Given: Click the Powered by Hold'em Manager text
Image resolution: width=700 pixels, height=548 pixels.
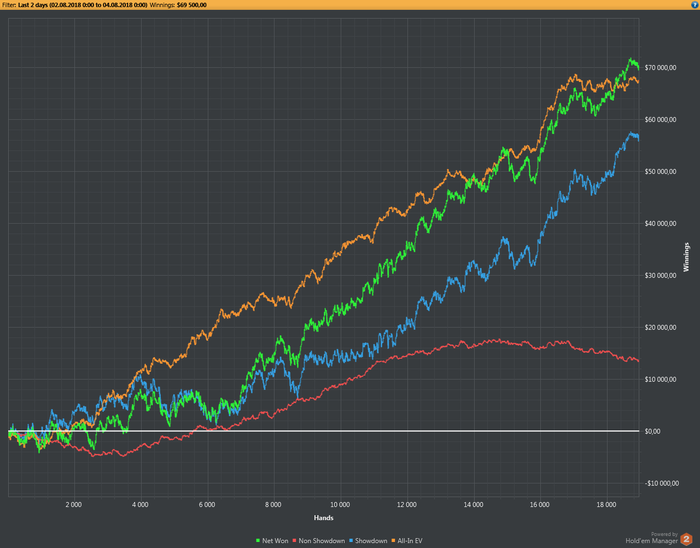Looking at the screenshot, I should click(652, 538).
